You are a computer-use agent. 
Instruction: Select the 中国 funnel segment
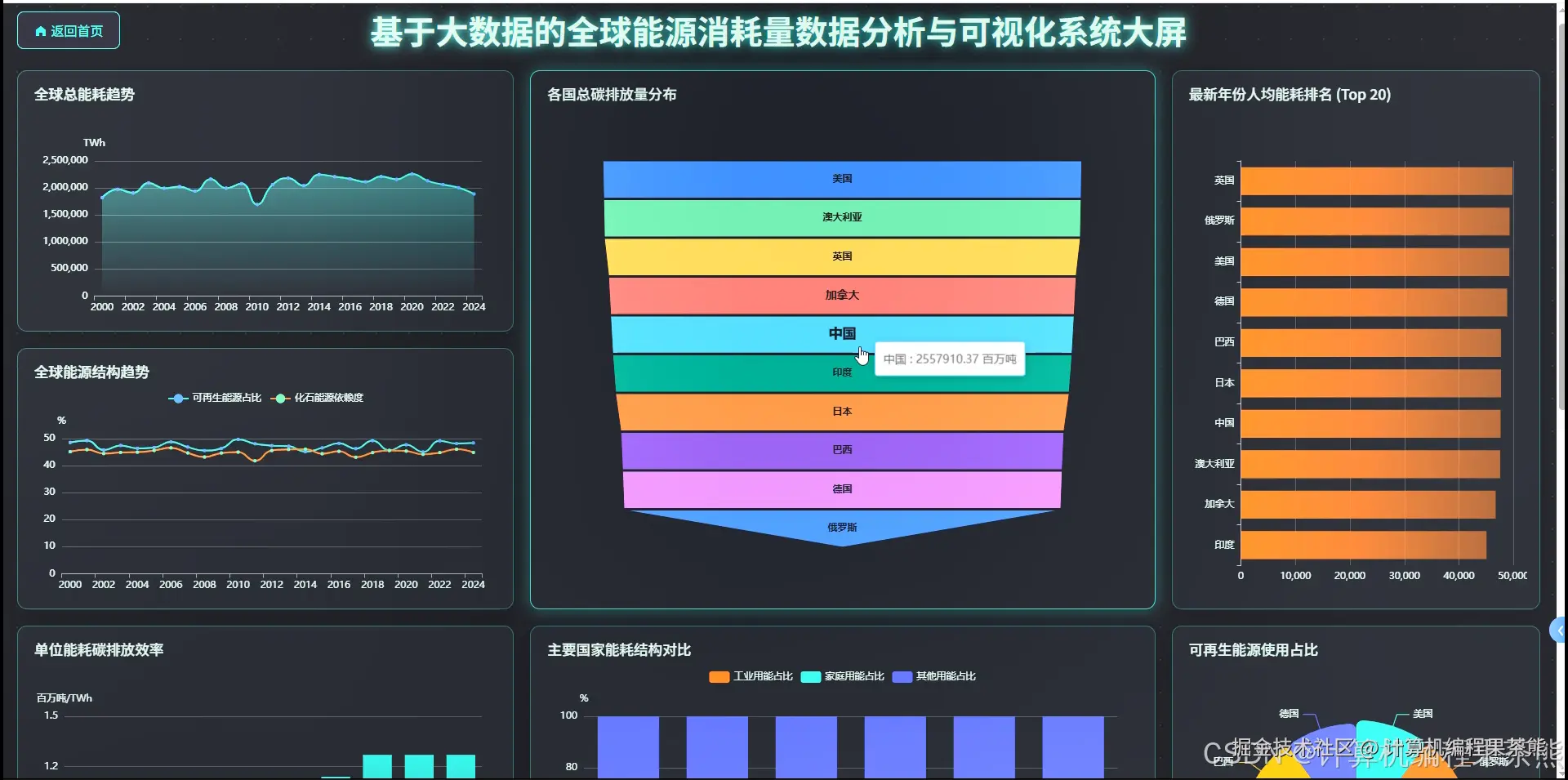[x=842, y=333]
